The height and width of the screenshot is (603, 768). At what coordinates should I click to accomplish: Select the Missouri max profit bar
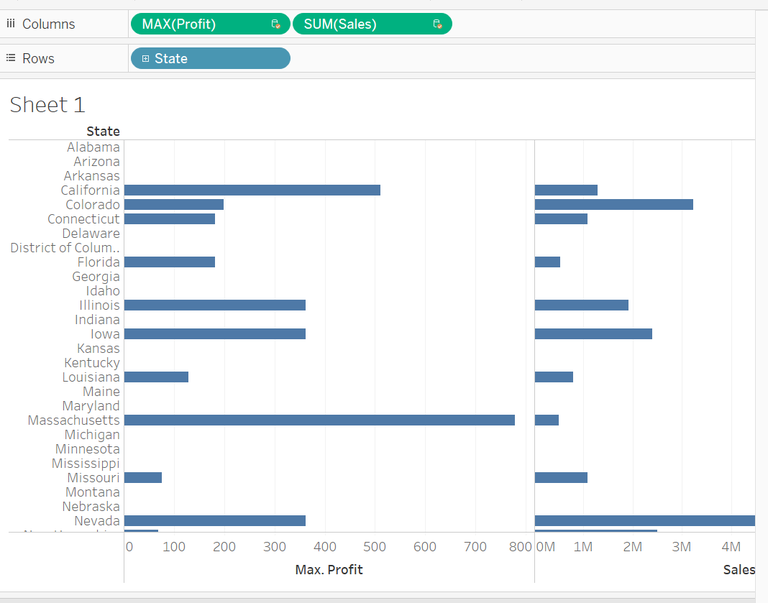pyautogui.click(x=143, y=478)
